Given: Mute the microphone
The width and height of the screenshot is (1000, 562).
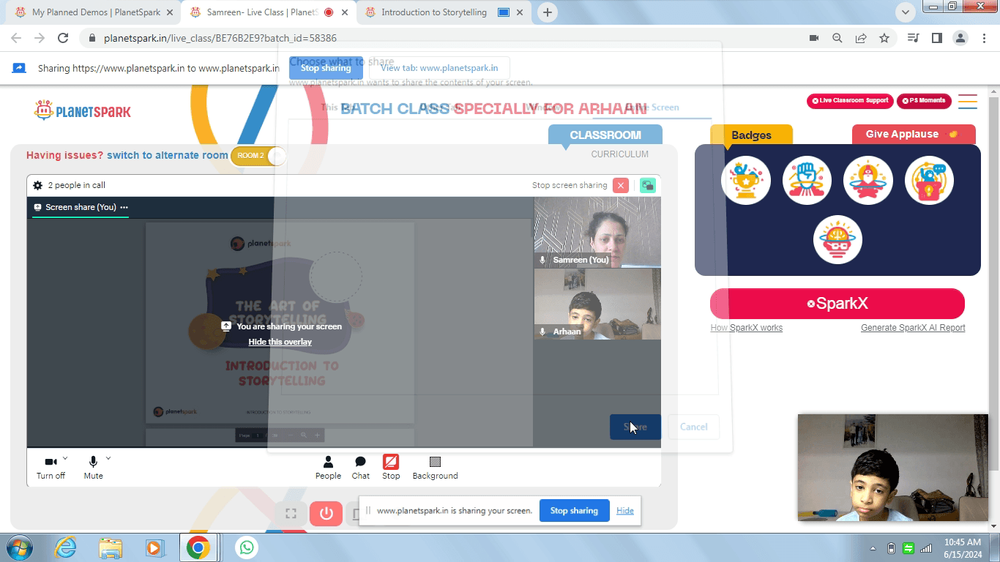Looking at the screenshot, I should point(93,468).
